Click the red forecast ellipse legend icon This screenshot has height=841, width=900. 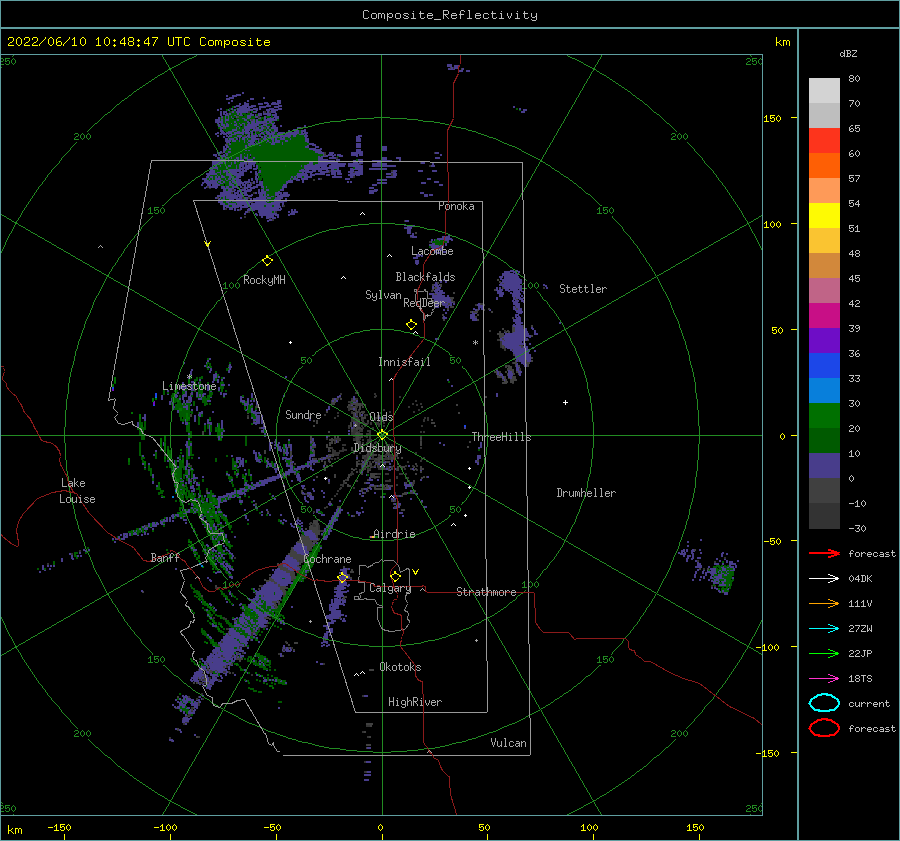pos(824,728)
